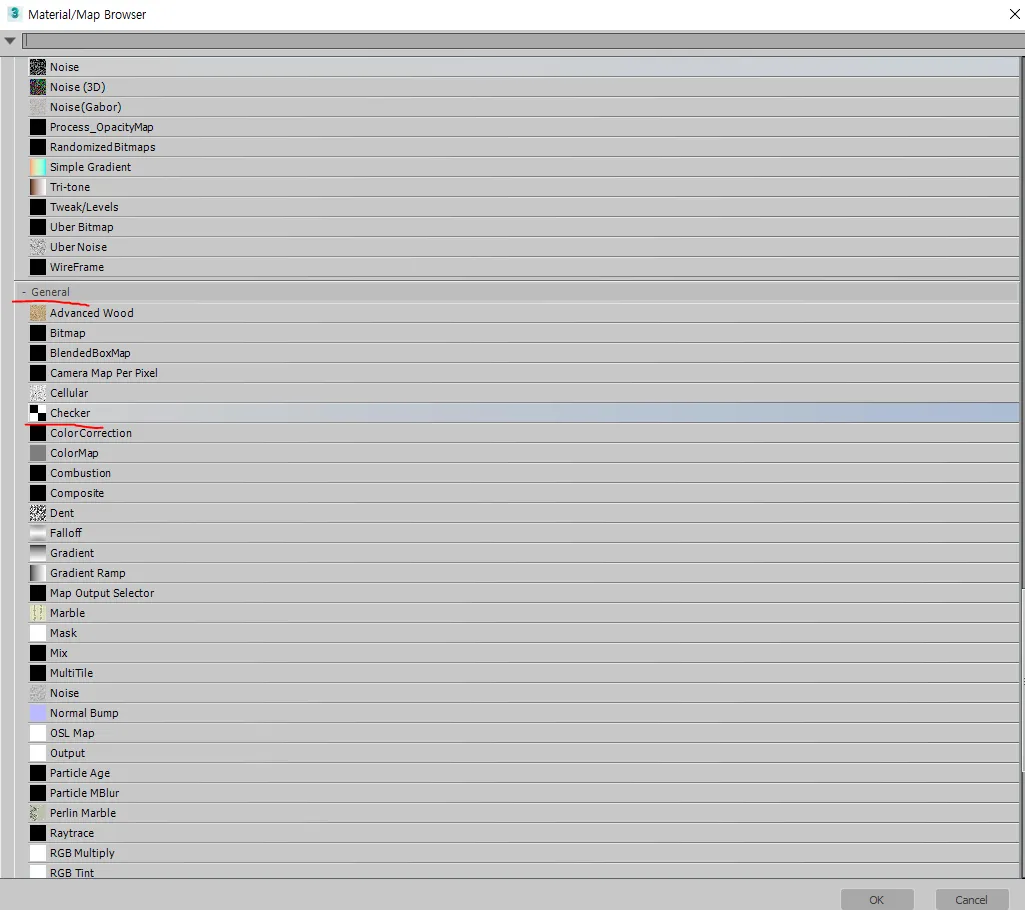This screenshot has height=910, width=1025.
Task: Choose the Composite map from list
Action: click(x=77, y=493)
